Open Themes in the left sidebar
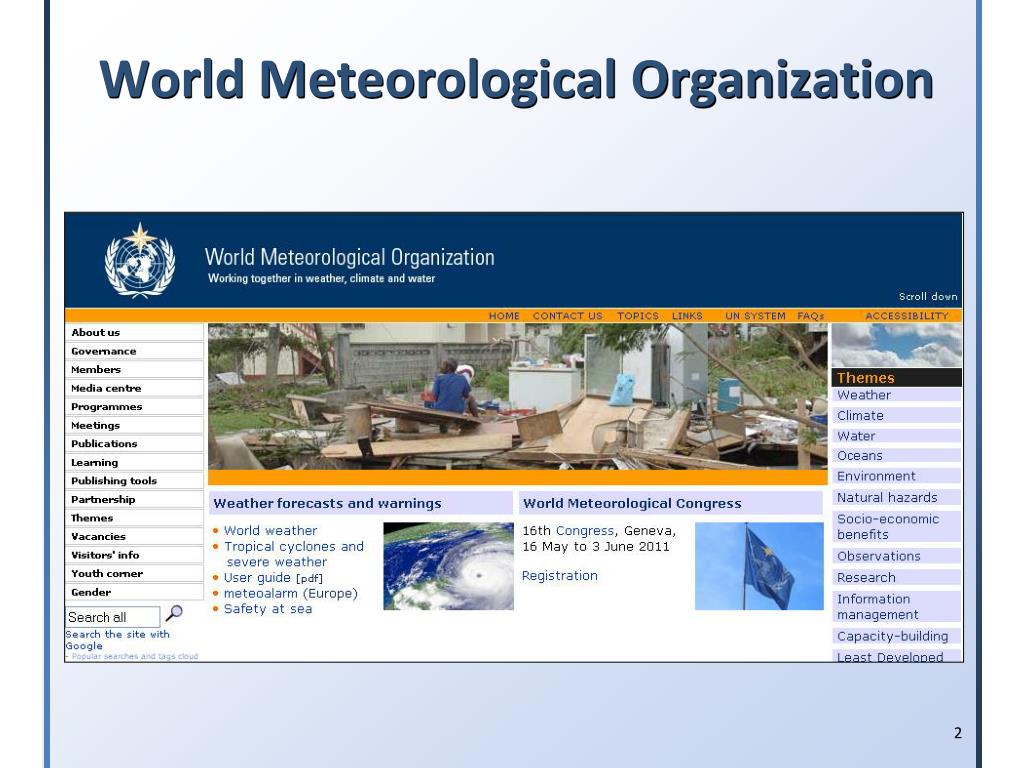Screen dimensions: 1024x768 [135, 518]
